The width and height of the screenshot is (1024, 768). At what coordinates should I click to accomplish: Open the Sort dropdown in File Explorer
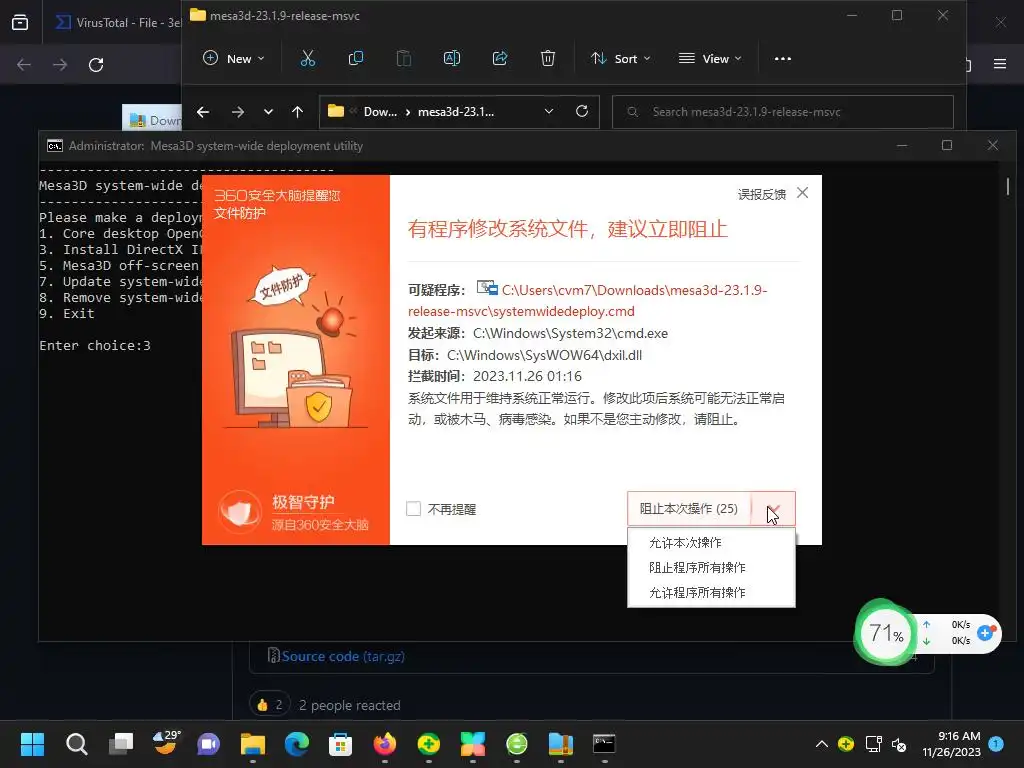pos(620,59)
